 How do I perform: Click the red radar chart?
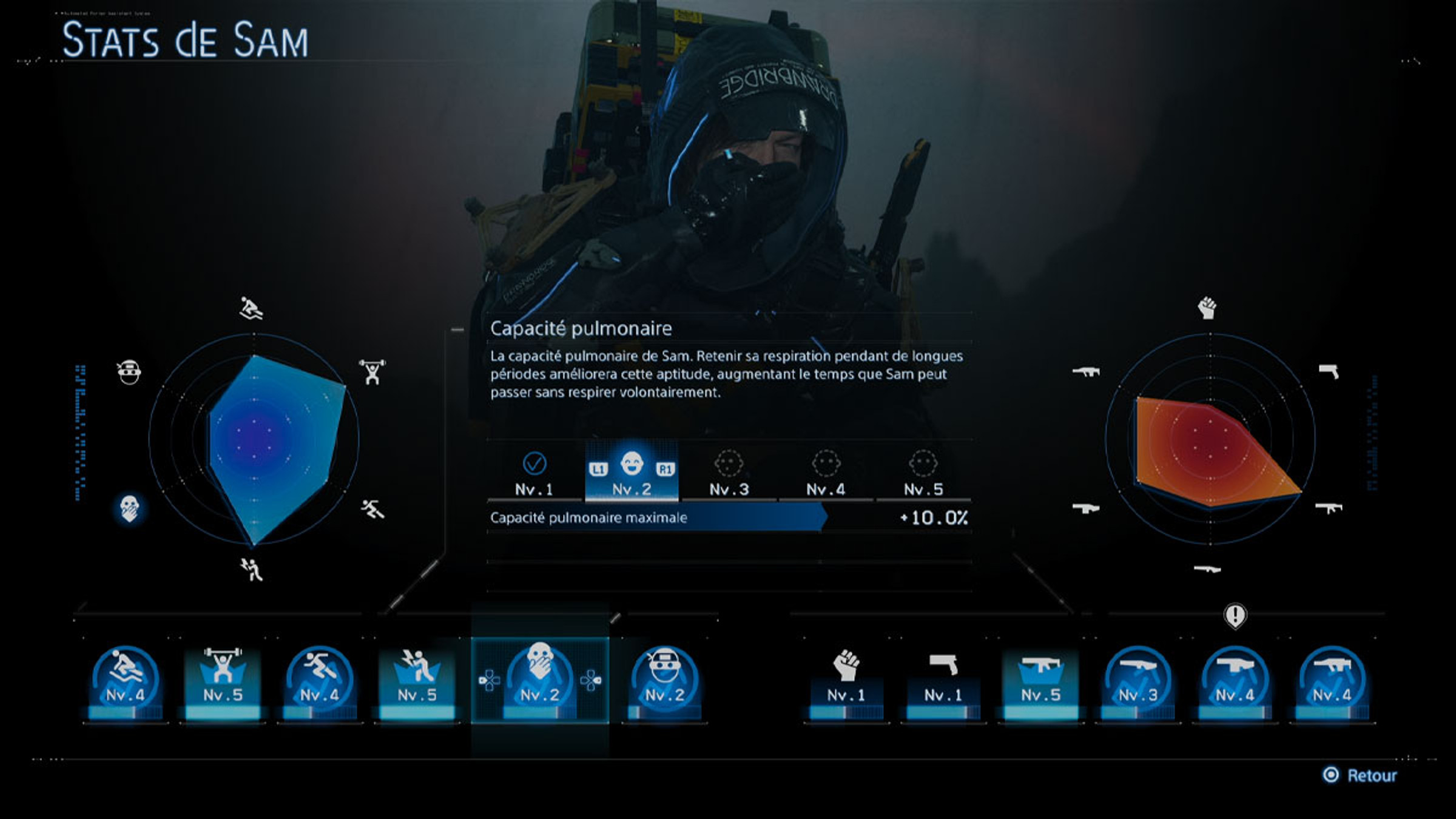1210,439
